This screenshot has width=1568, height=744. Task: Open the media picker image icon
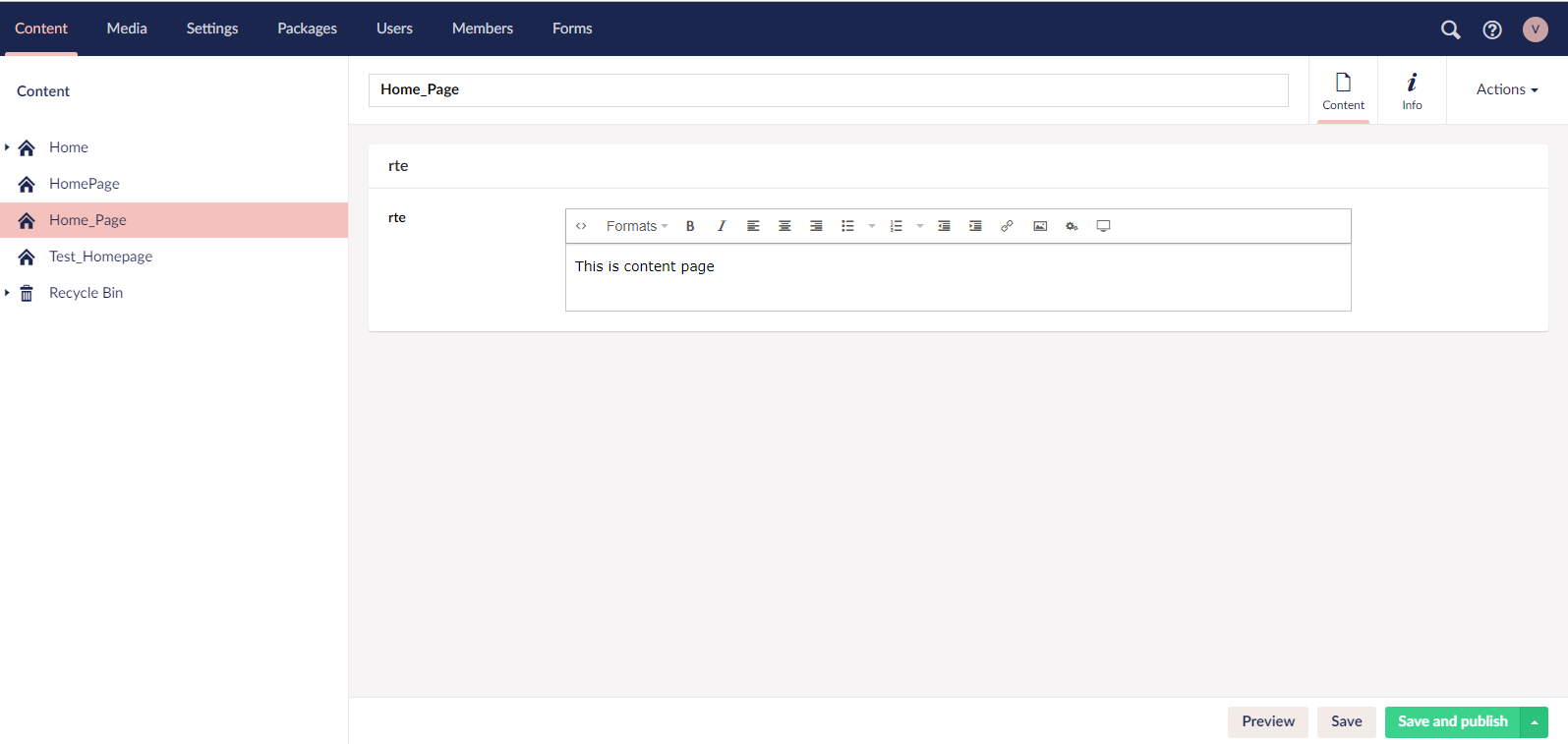pos(1040,226)
